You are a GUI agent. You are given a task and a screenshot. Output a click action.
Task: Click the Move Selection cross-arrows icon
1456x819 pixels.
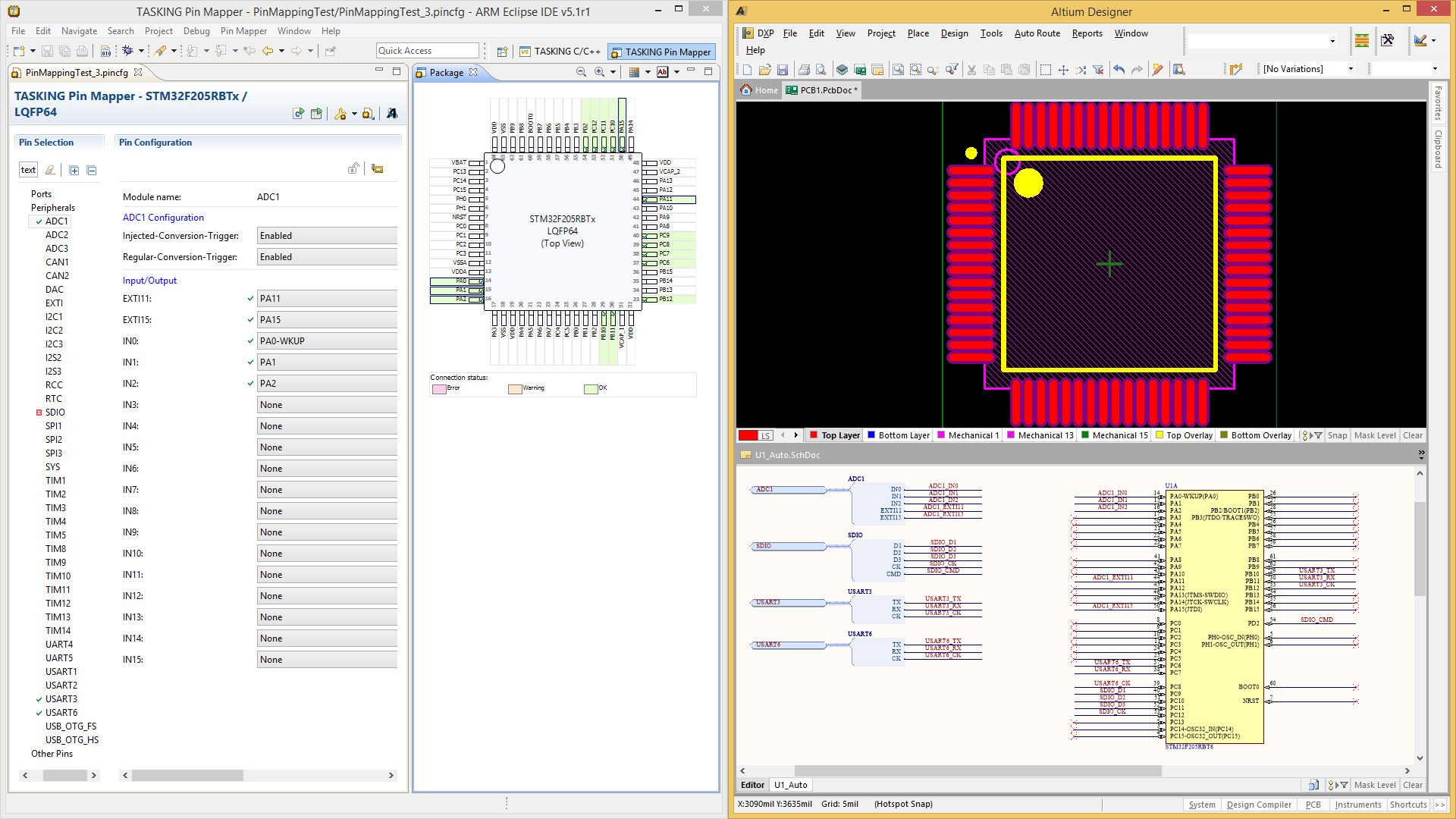pyautogui.click(x=1063, y=70)
